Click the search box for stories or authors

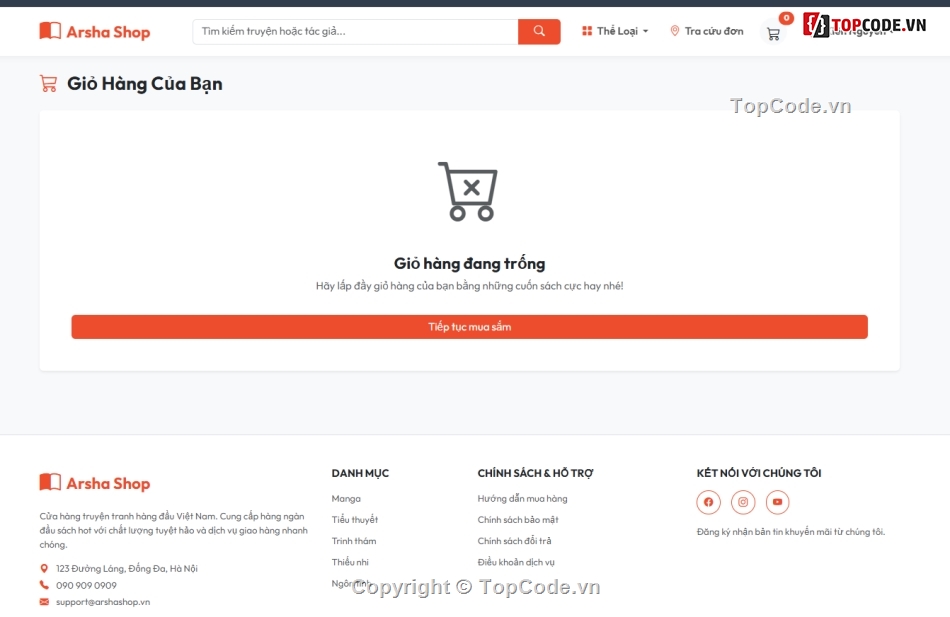click(x=356, y=32)
